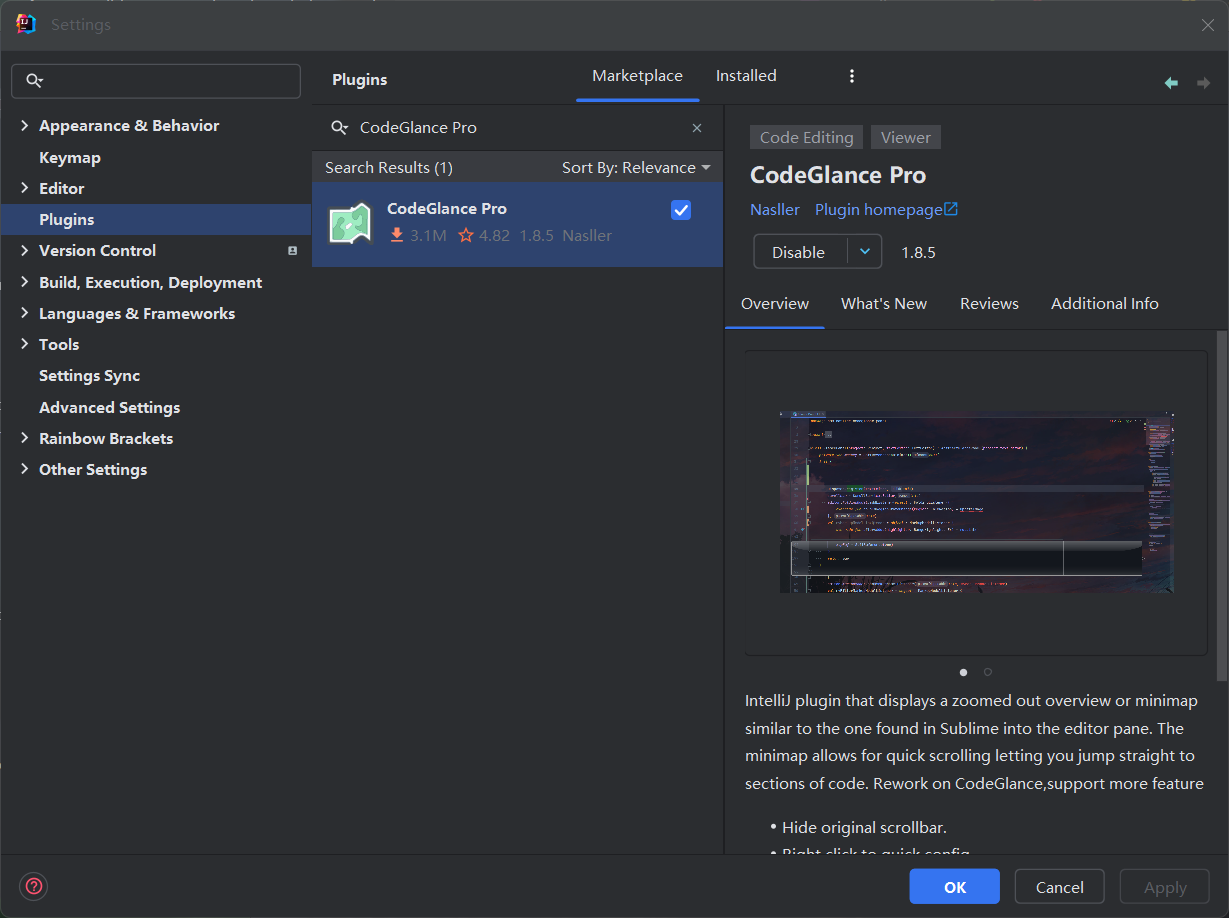Switch to the Marketplace tab
Screen dimensions: 1229x918
(x=637, y=76)
